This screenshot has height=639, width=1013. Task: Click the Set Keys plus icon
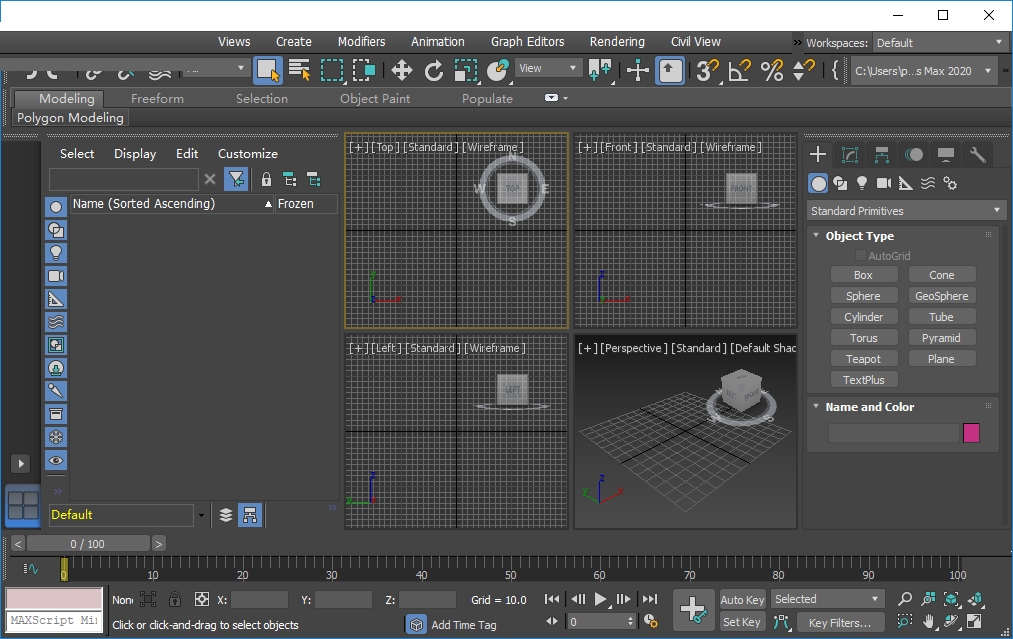pyautogui.click(x=693, y=610)
